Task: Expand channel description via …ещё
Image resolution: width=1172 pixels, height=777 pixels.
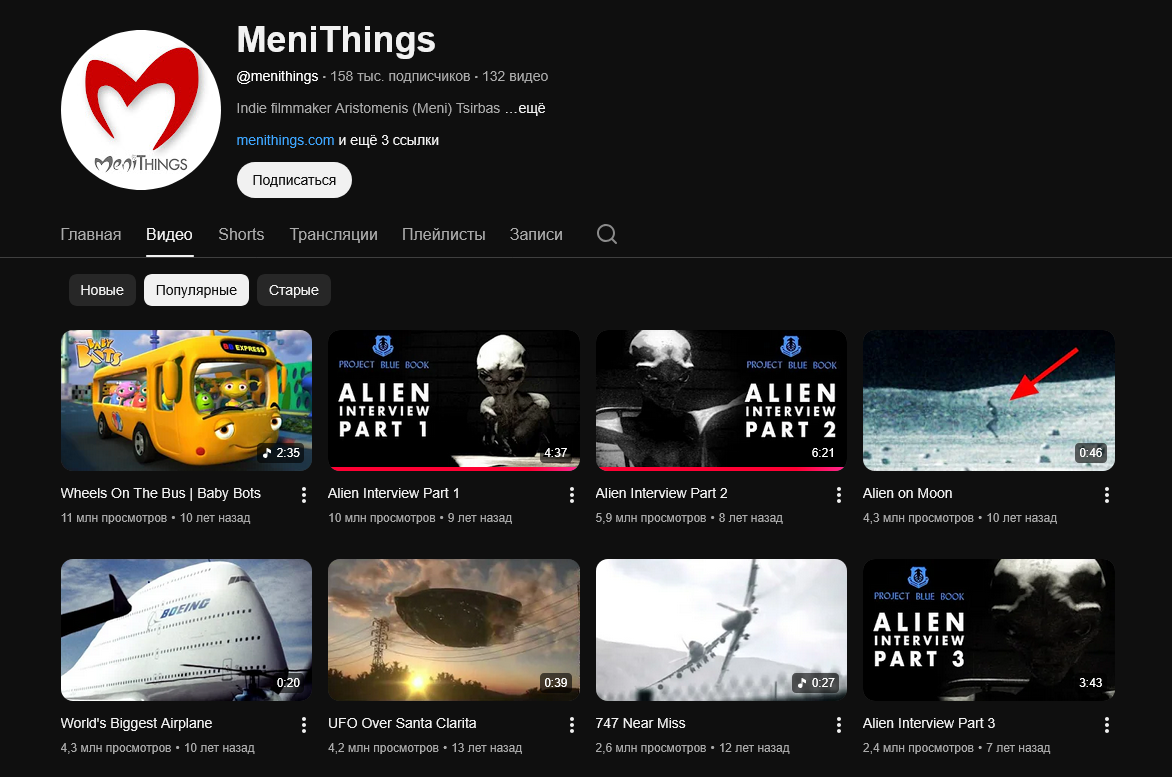Action: tap(525, 108)
